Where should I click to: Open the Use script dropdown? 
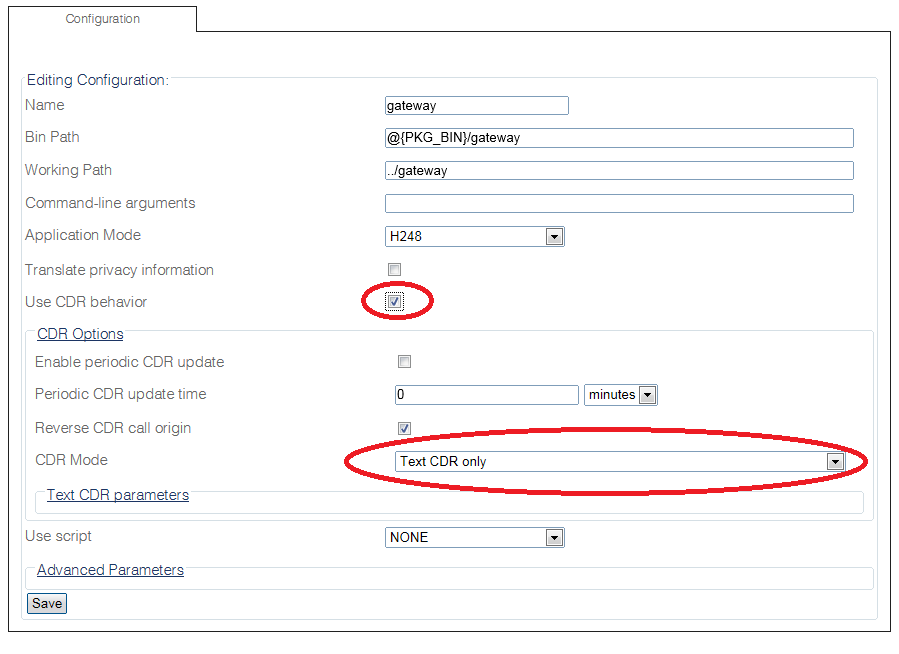click(x=475, y=538)
